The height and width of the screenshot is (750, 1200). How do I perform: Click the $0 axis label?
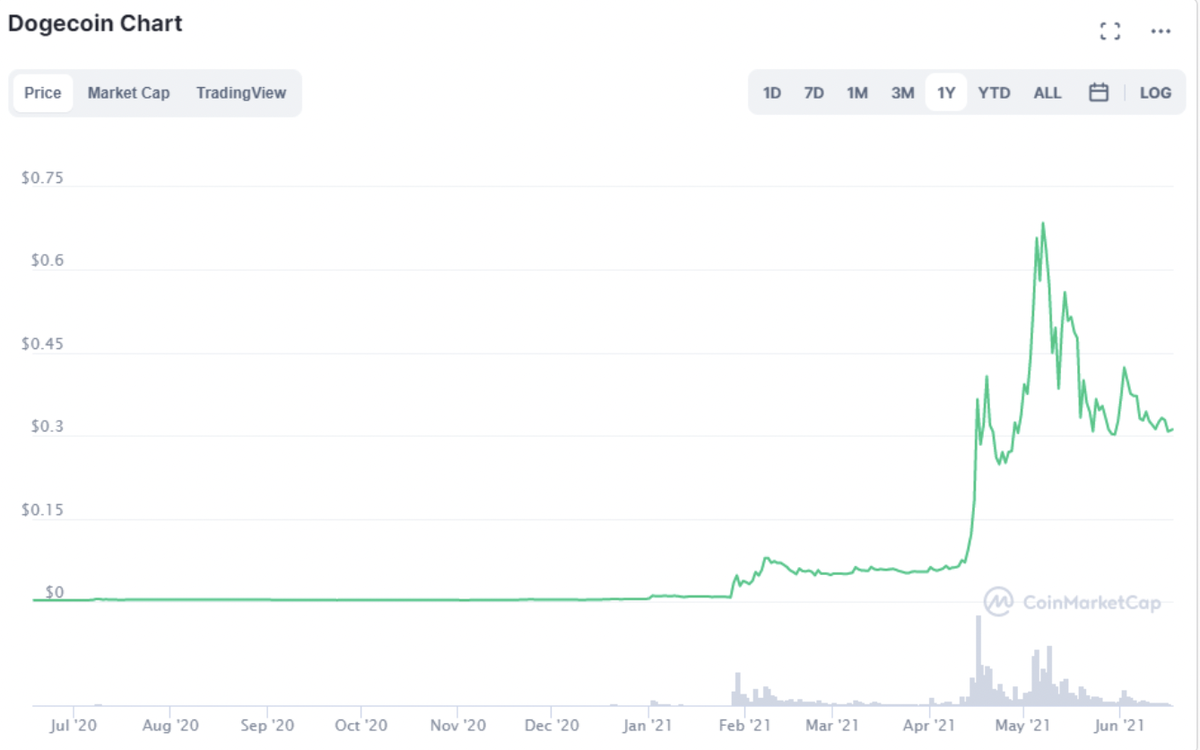(x=54, y=592)
